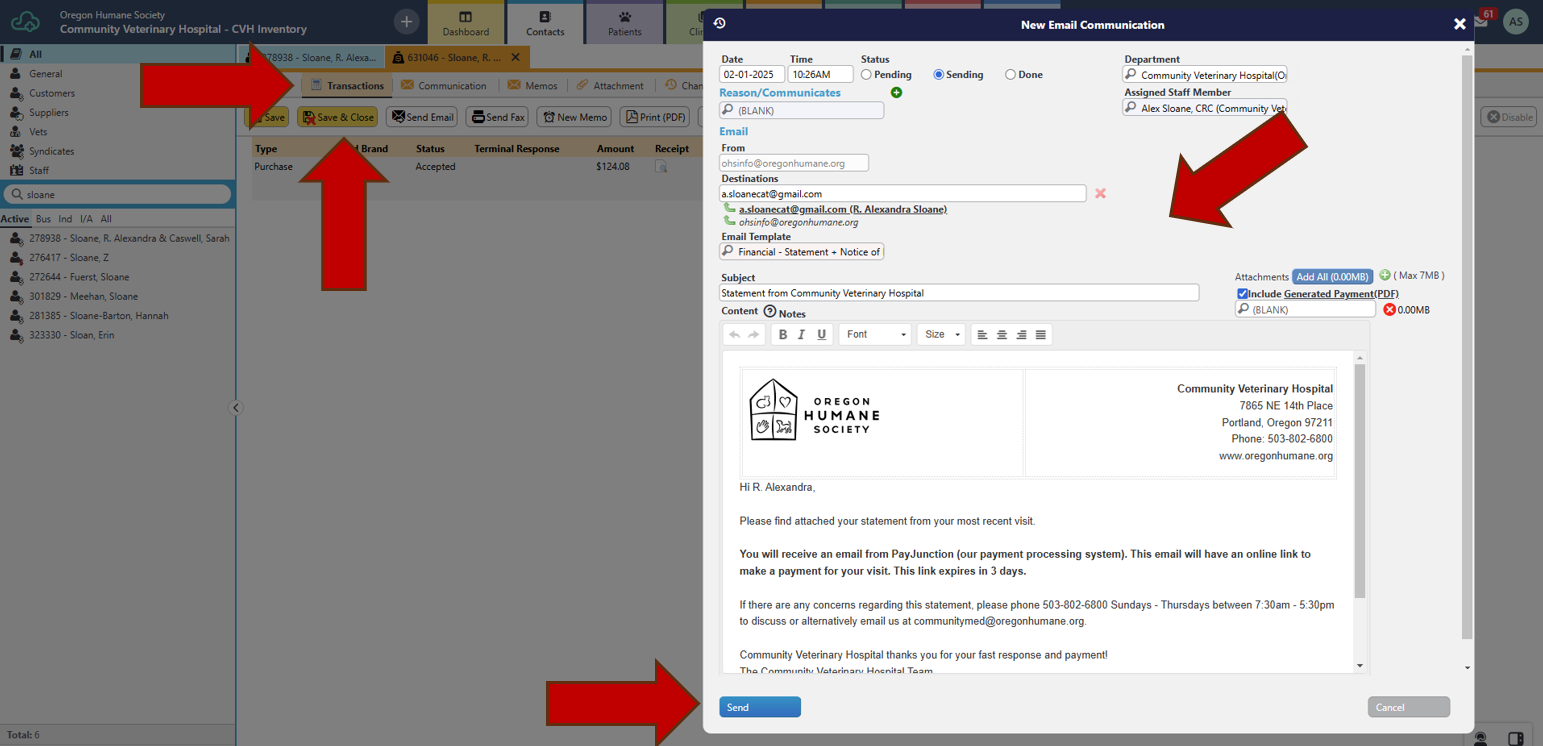Remove destination with the red X
This screenshot has width=1543, height=746.
click(1100, 193)
